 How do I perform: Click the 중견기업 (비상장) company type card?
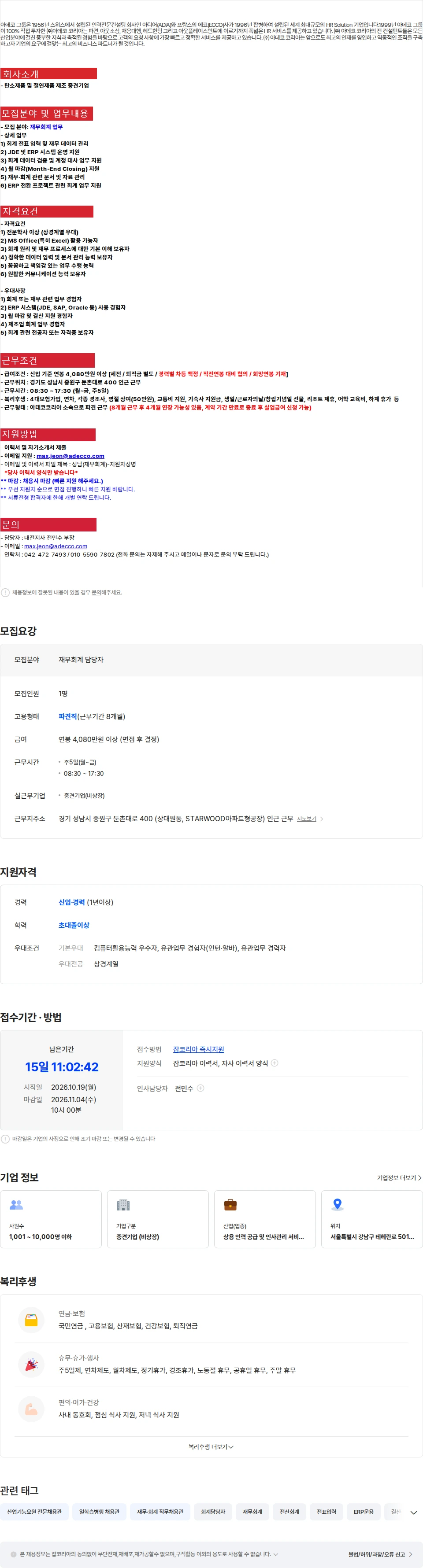[158, 1219]
